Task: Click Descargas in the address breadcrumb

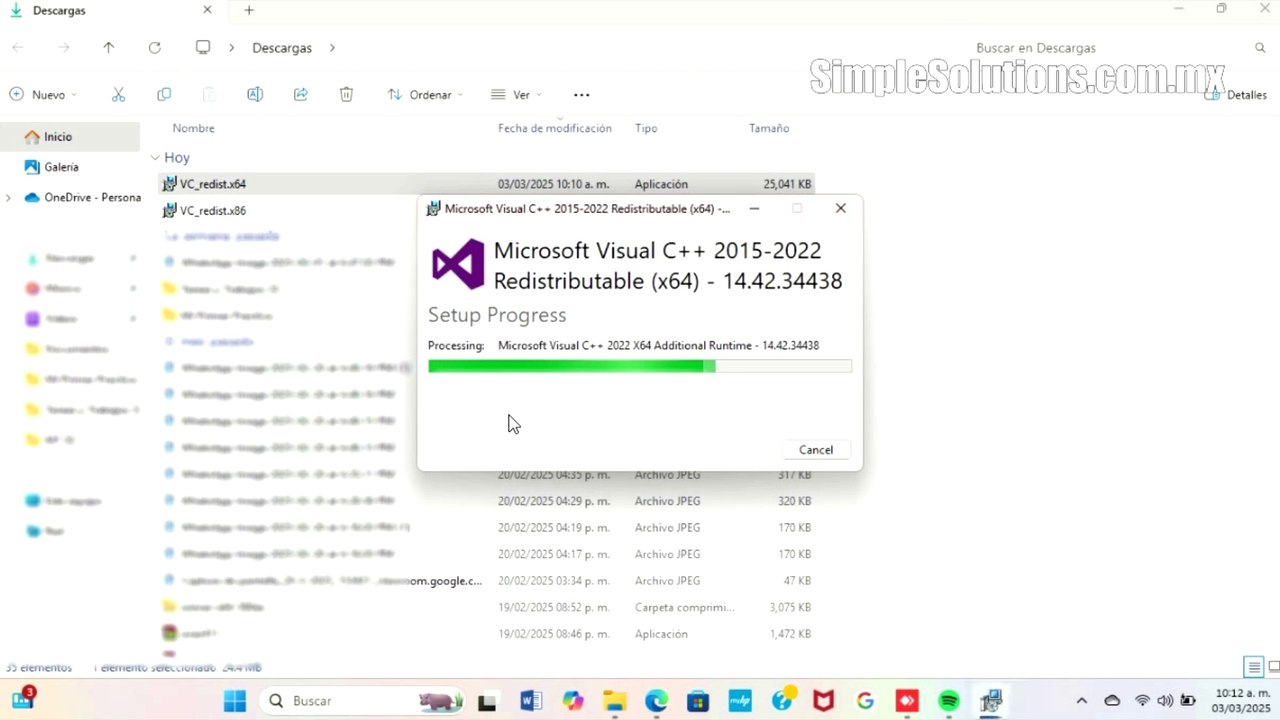Action: coord(282,48)
